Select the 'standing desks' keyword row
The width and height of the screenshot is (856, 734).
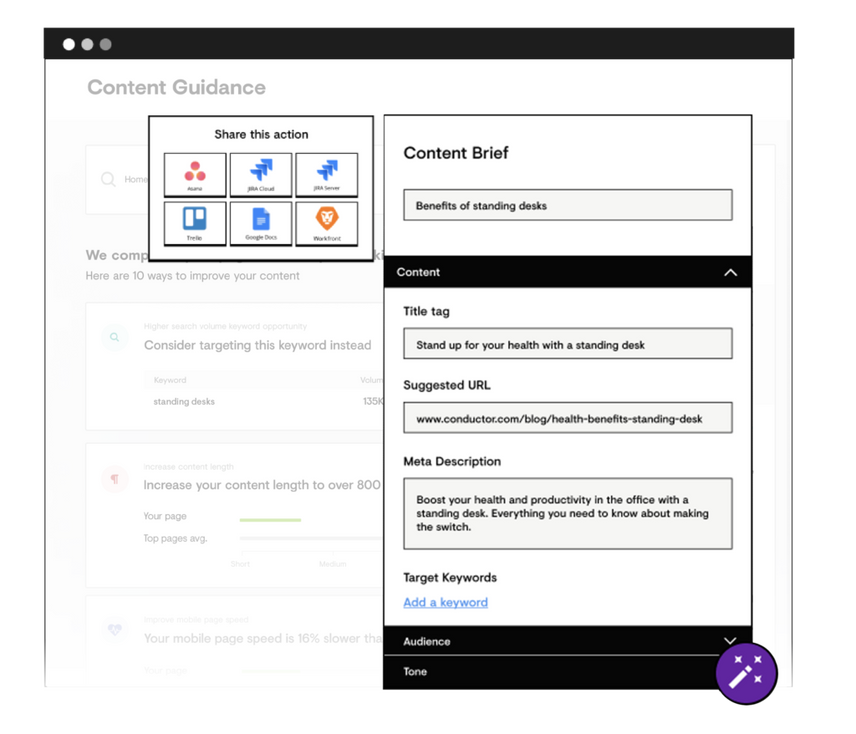pos(264,402)
